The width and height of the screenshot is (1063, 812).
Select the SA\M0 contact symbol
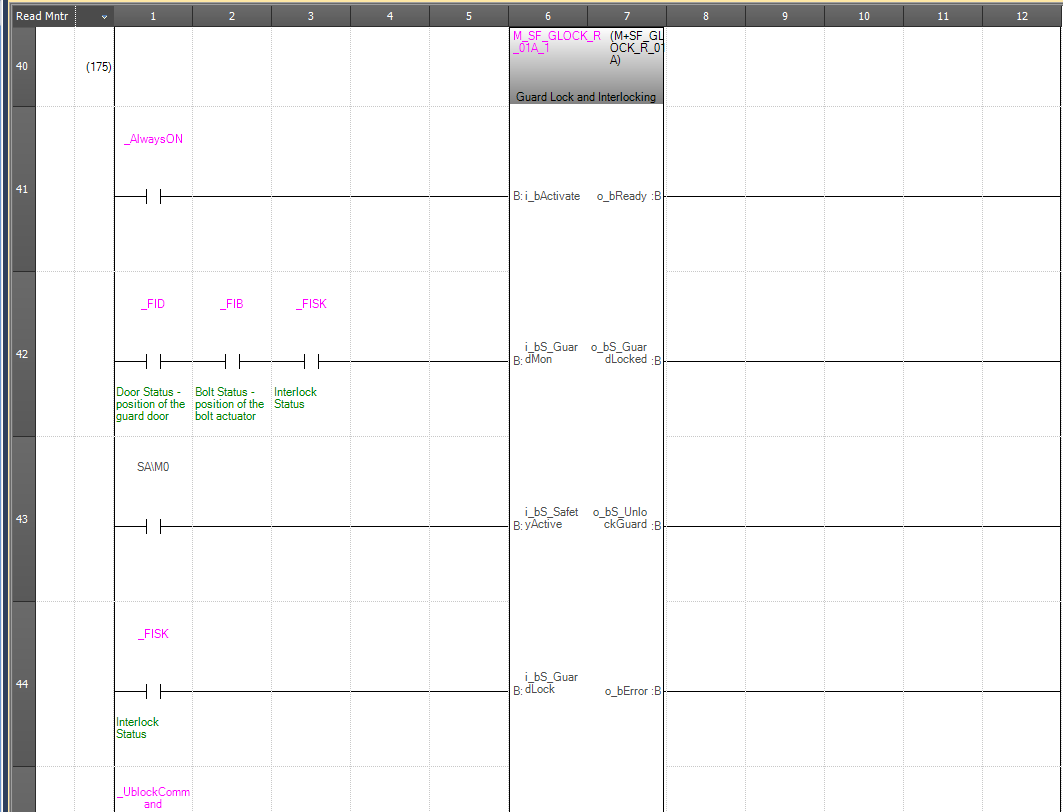154,526
